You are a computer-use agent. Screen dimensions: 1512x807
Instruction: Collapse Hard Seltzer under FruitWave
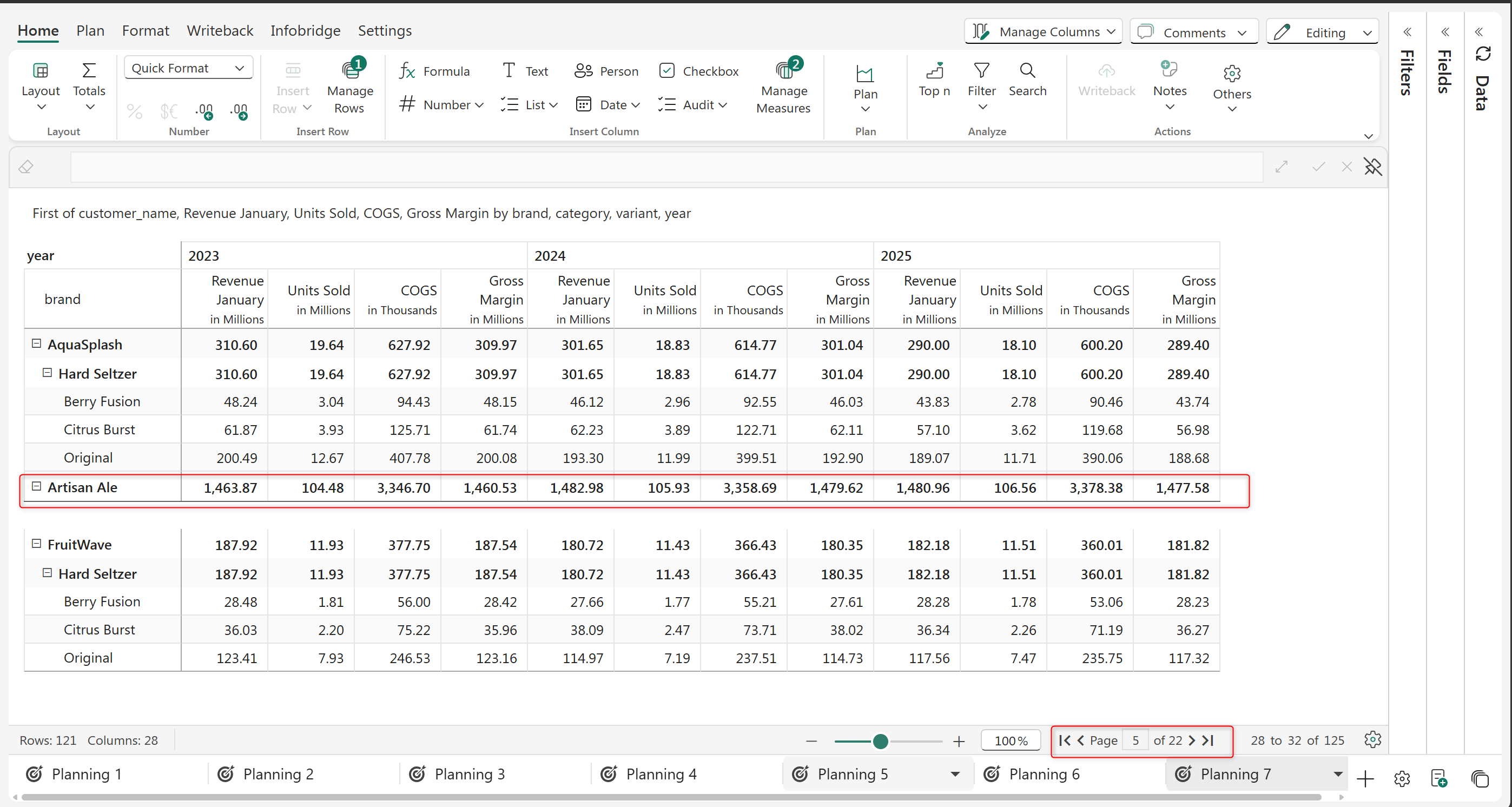click(x=48, y=573)
